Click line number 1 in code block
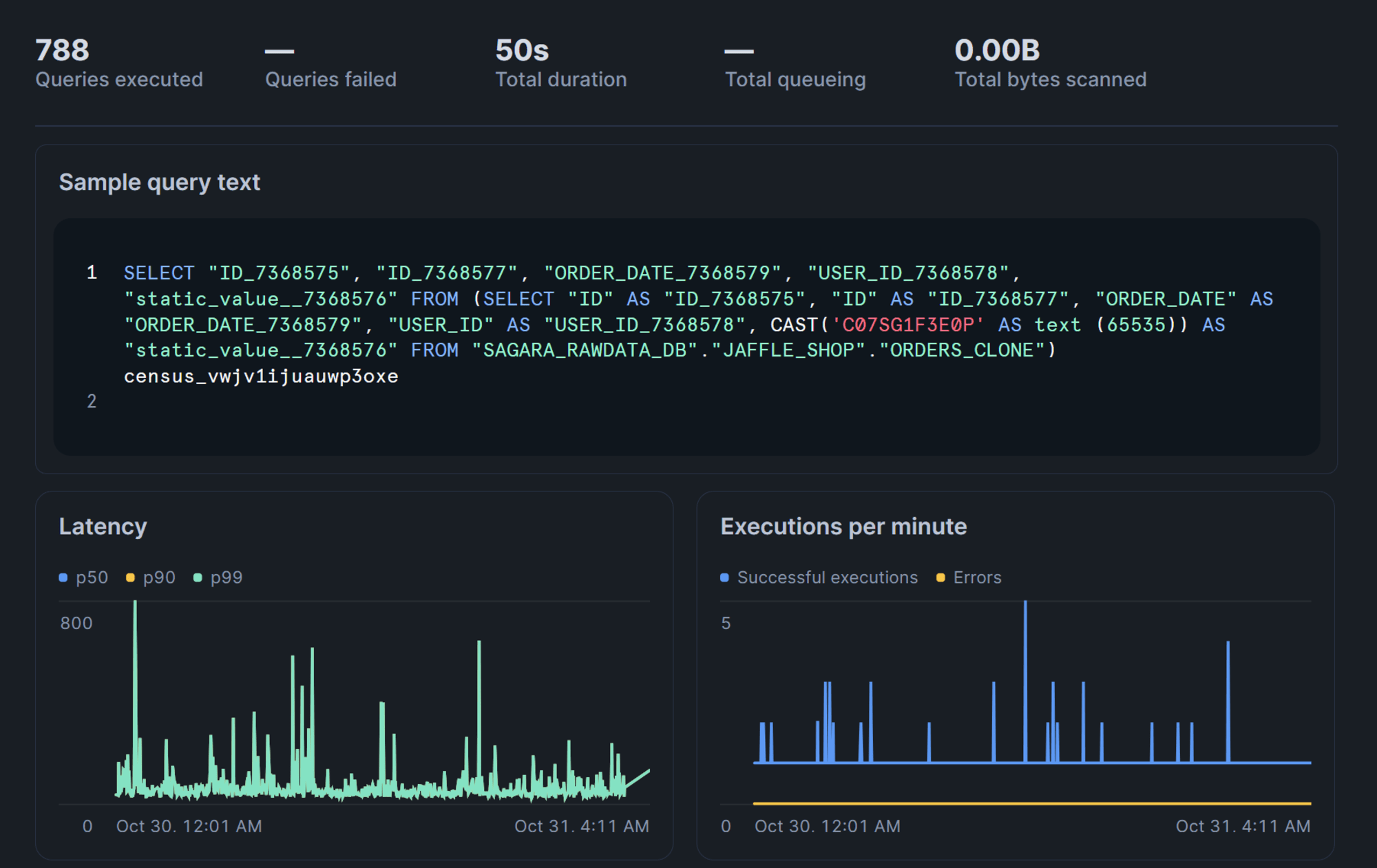This screenshot has width=1377, height=868. pyautogui.click(x=92, y=273)
